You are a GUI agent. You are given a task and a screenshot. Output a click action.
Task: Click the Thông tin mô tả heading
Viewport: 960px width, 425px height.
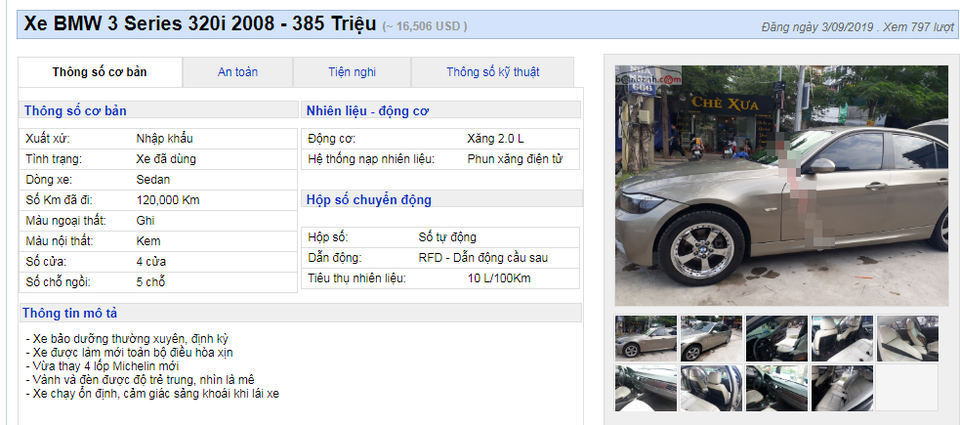[70, 313]
